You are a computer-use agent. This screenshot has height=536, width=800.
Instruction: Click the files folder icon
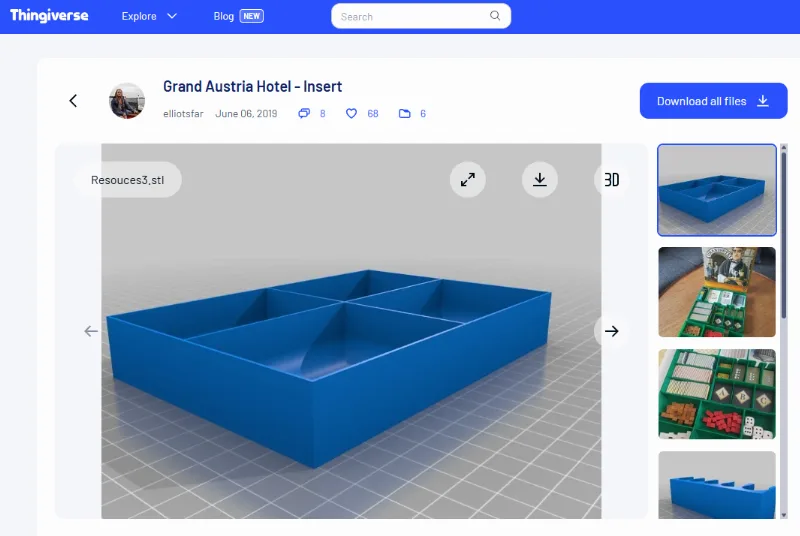[x=405, y=113]
